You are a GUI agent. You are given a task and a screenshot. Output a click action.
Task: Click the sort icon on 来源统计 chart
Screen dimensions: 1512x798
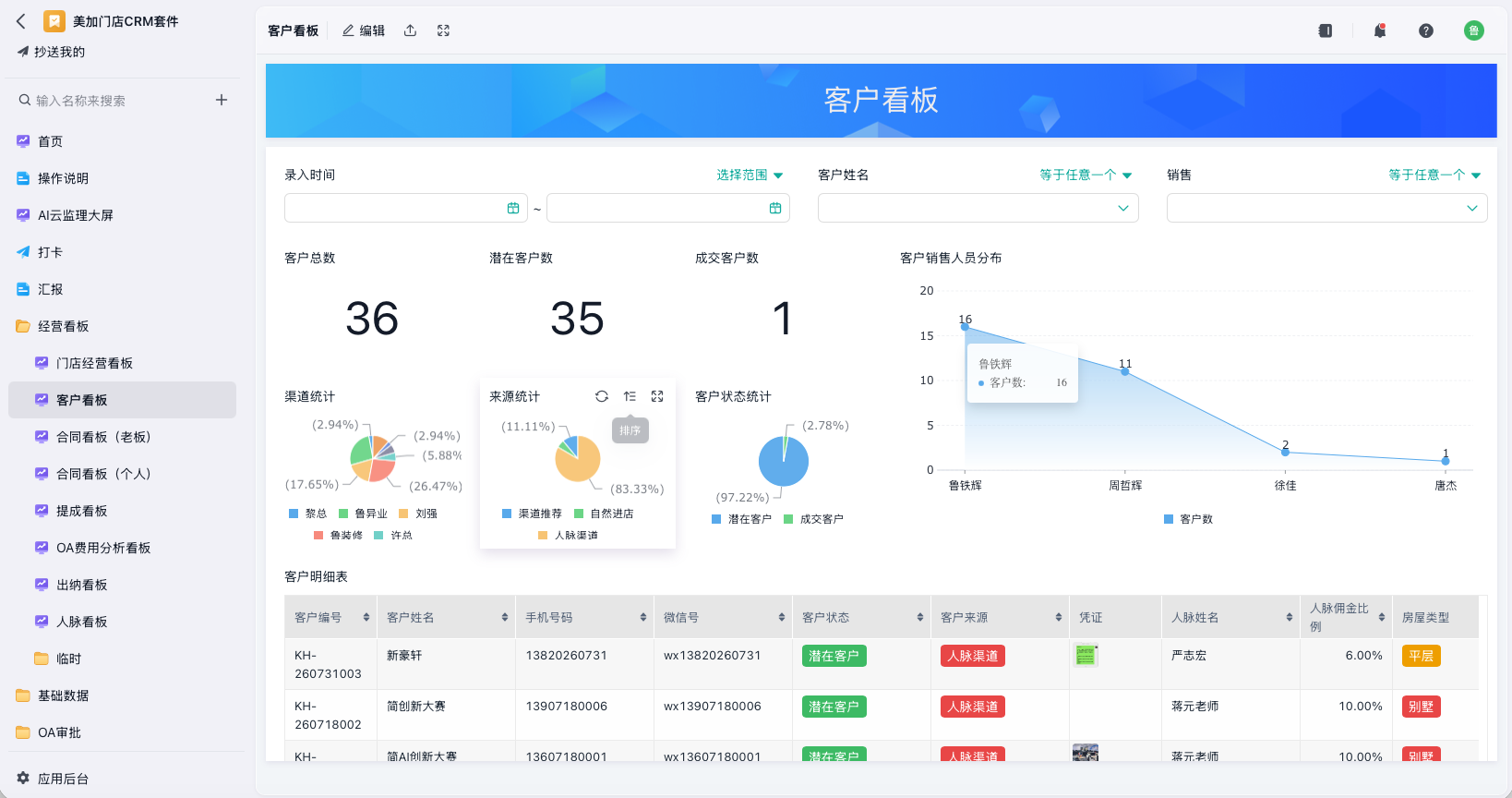point(630,396)
